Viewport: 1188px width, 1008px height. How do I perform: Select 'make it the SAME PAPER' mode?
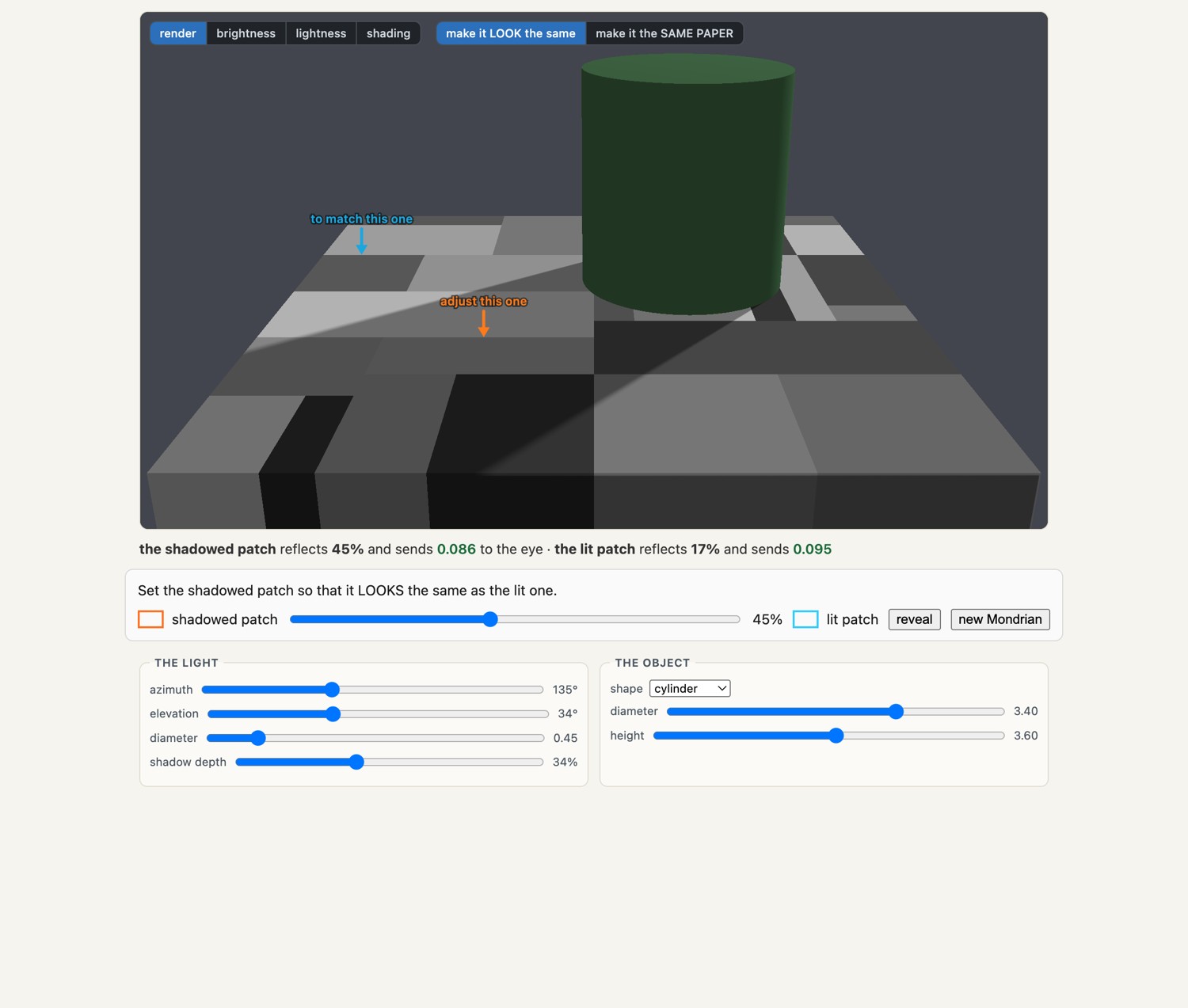click(x=664, y=33)
